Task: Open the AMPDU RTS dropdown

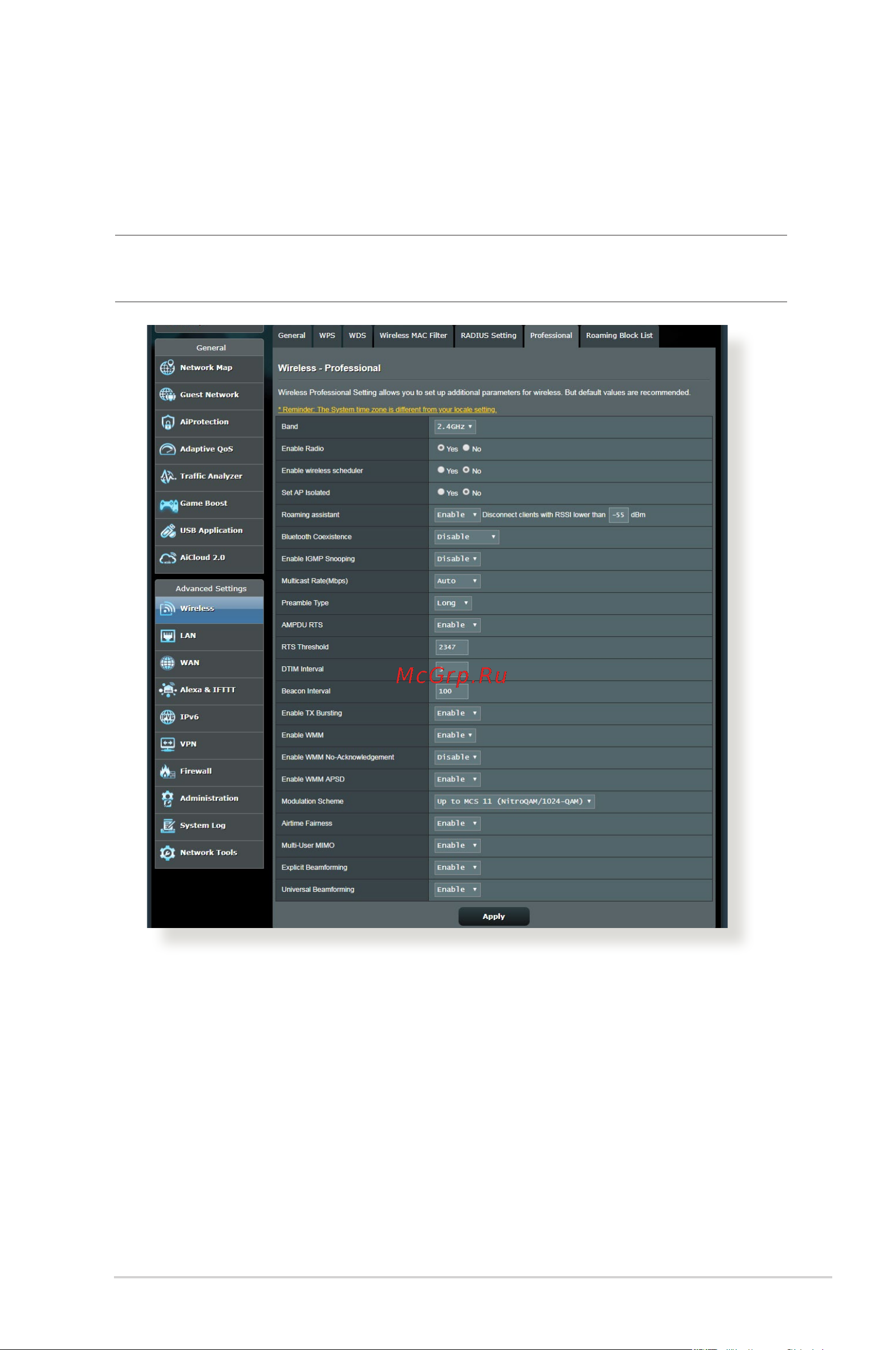Action: 457,625
